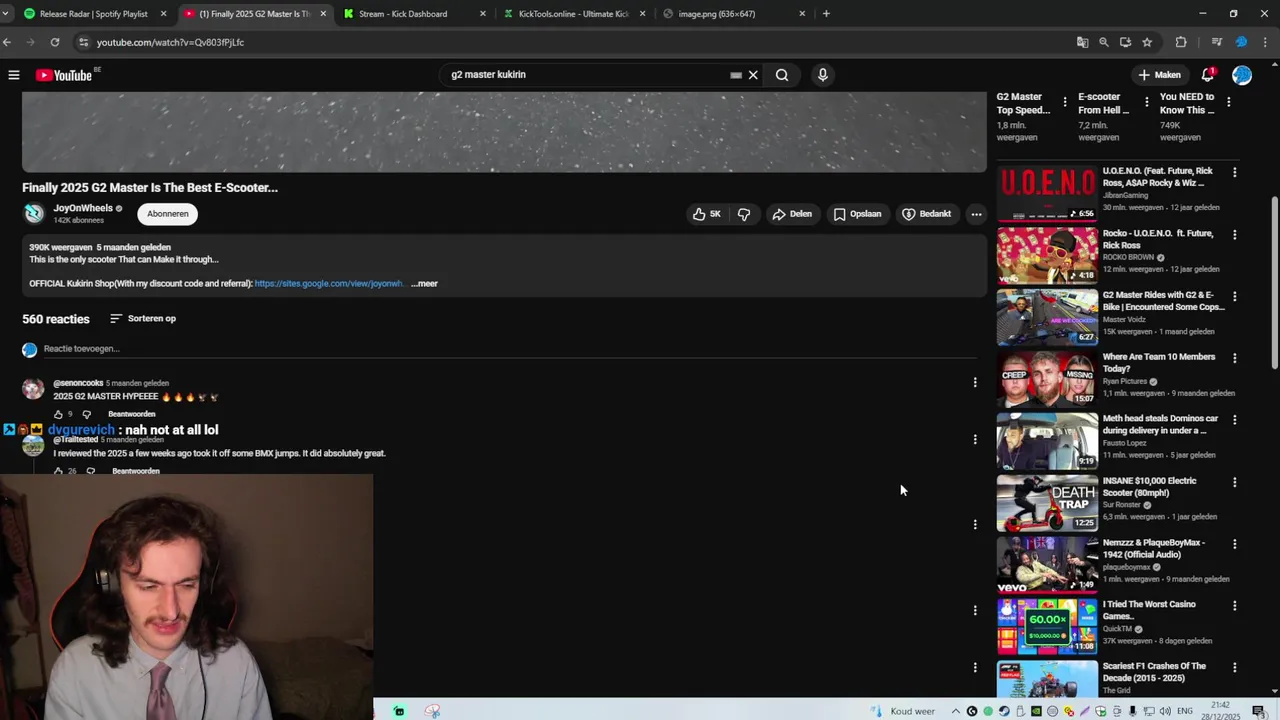The height and width of the screenshot is (720, 1280).
Task: Open browser zoom magnifier icon
Action: tap(1104, 42)
